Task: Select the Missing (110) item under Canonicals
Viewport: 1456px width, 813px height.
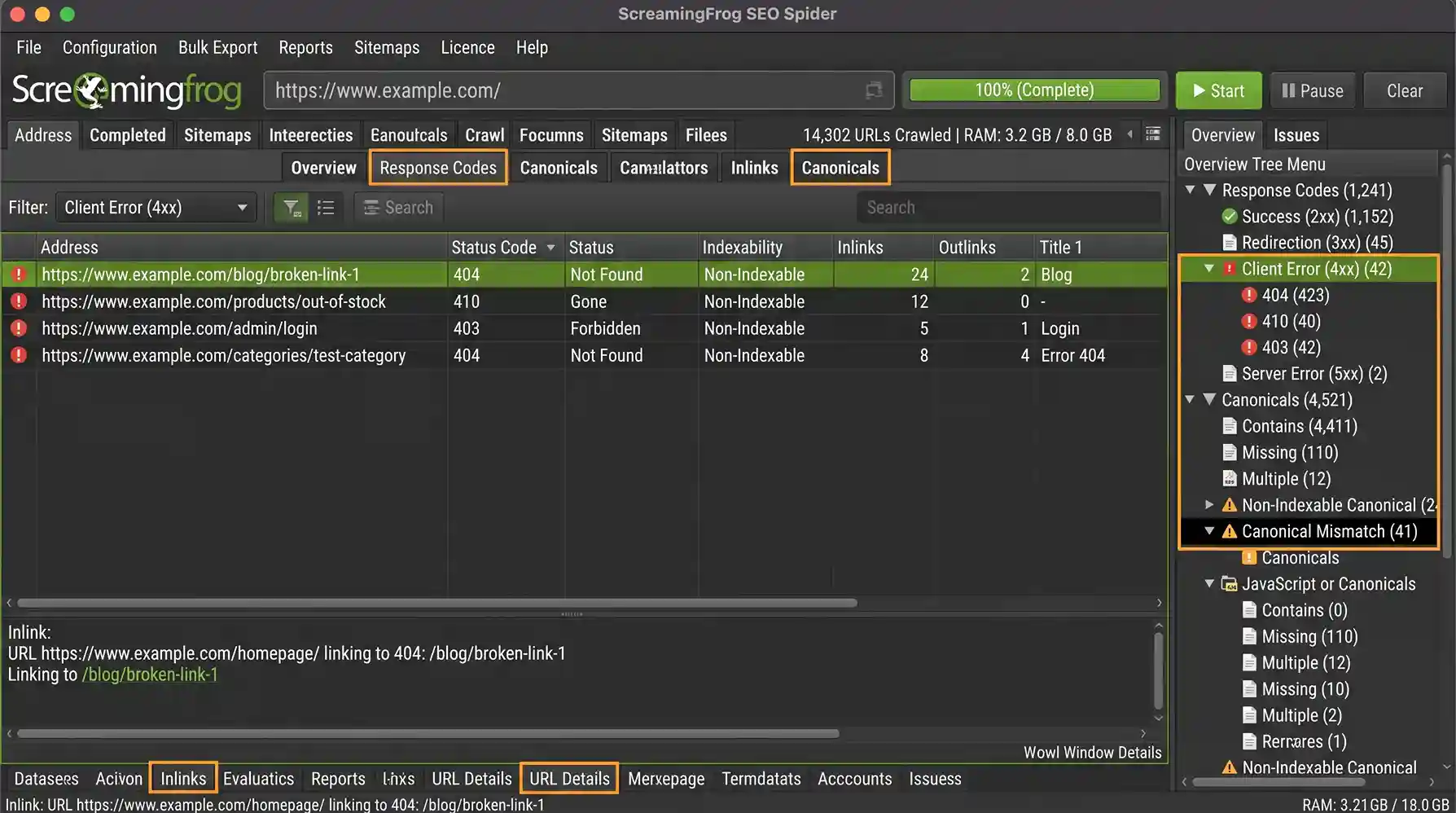Action: tap(1290, 452)
